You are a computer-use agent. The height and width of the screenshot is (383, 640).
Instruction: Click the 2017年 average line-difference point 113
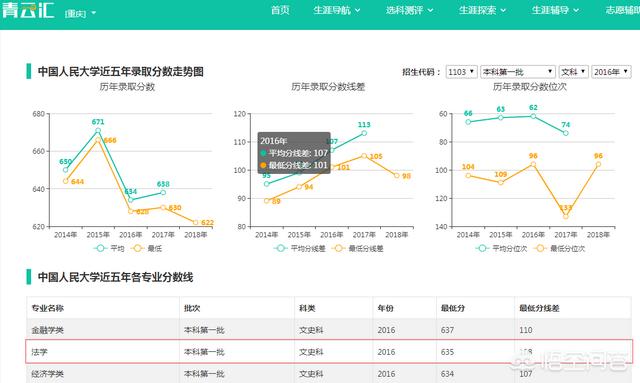pyautogui.click(x=364, y=133)
